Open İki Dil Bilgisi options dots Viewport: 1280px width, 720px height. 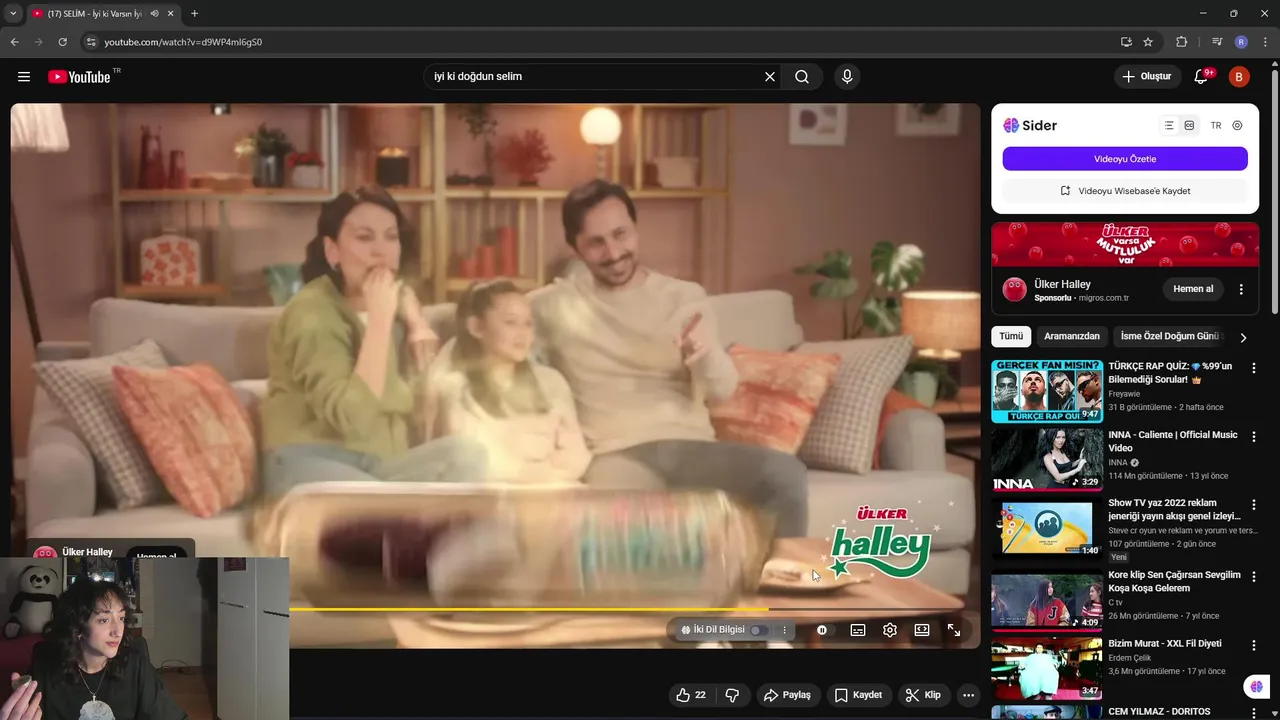785,630
